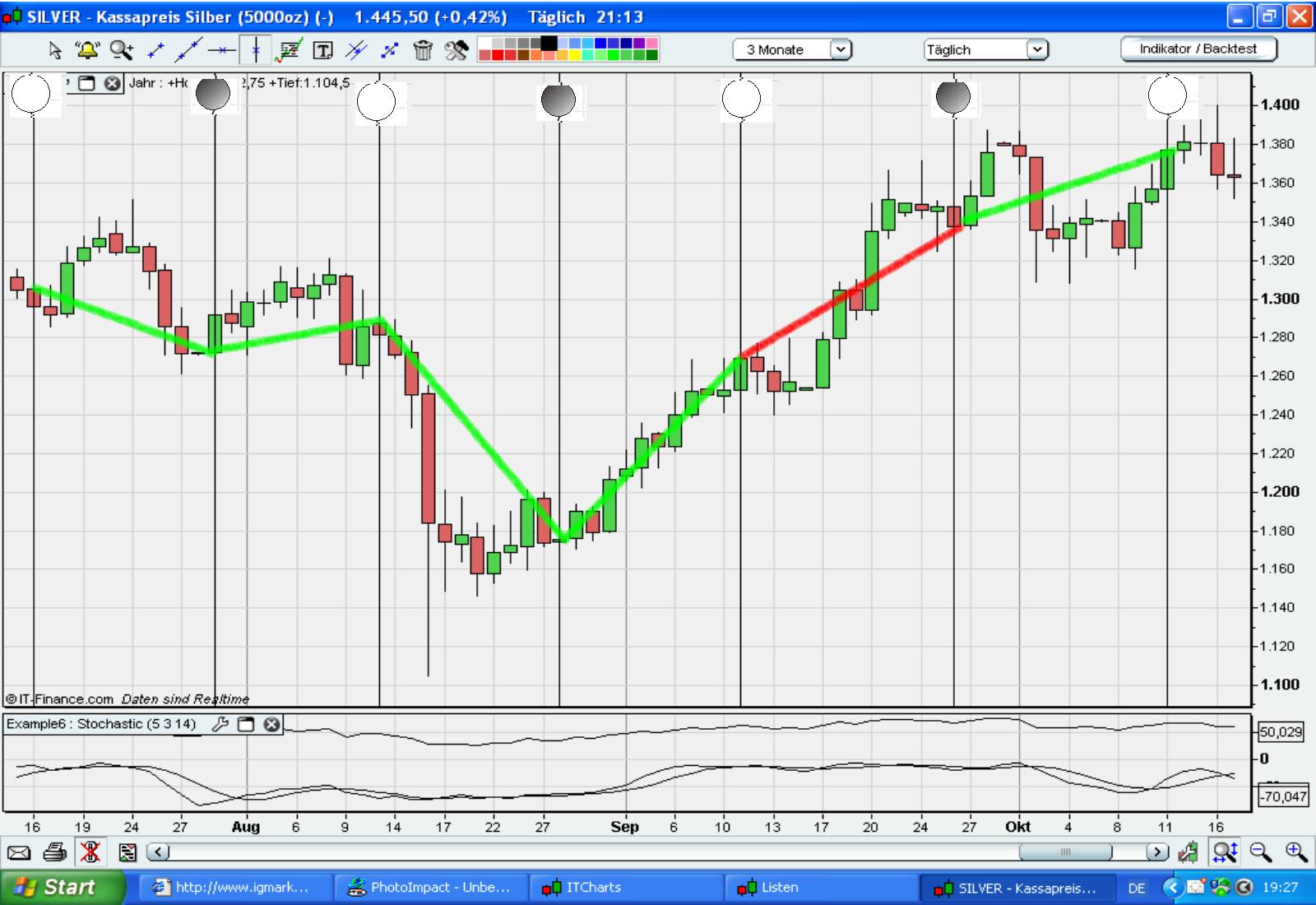Open chart properties wrench icon beside scrollbar
The image size is (1316, 905).
(x=1189, y=852)
